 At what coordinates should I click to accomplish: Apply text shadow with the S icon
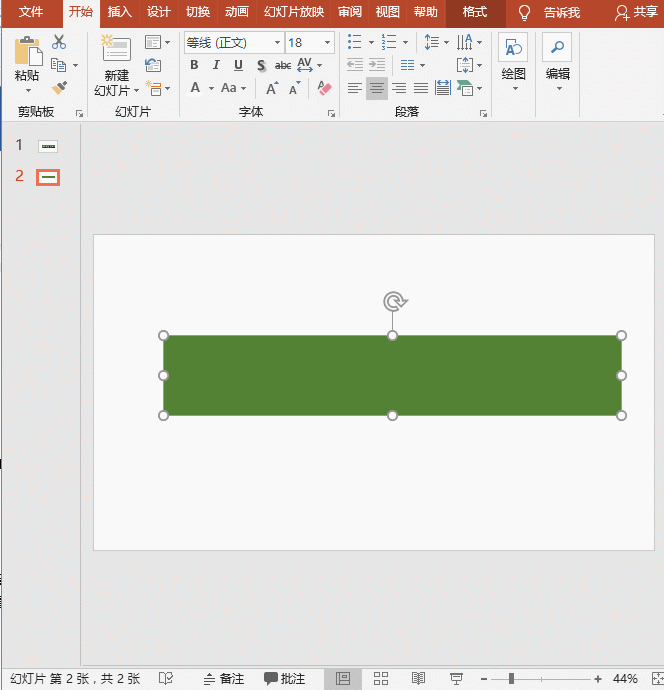(x=261, y=66)
